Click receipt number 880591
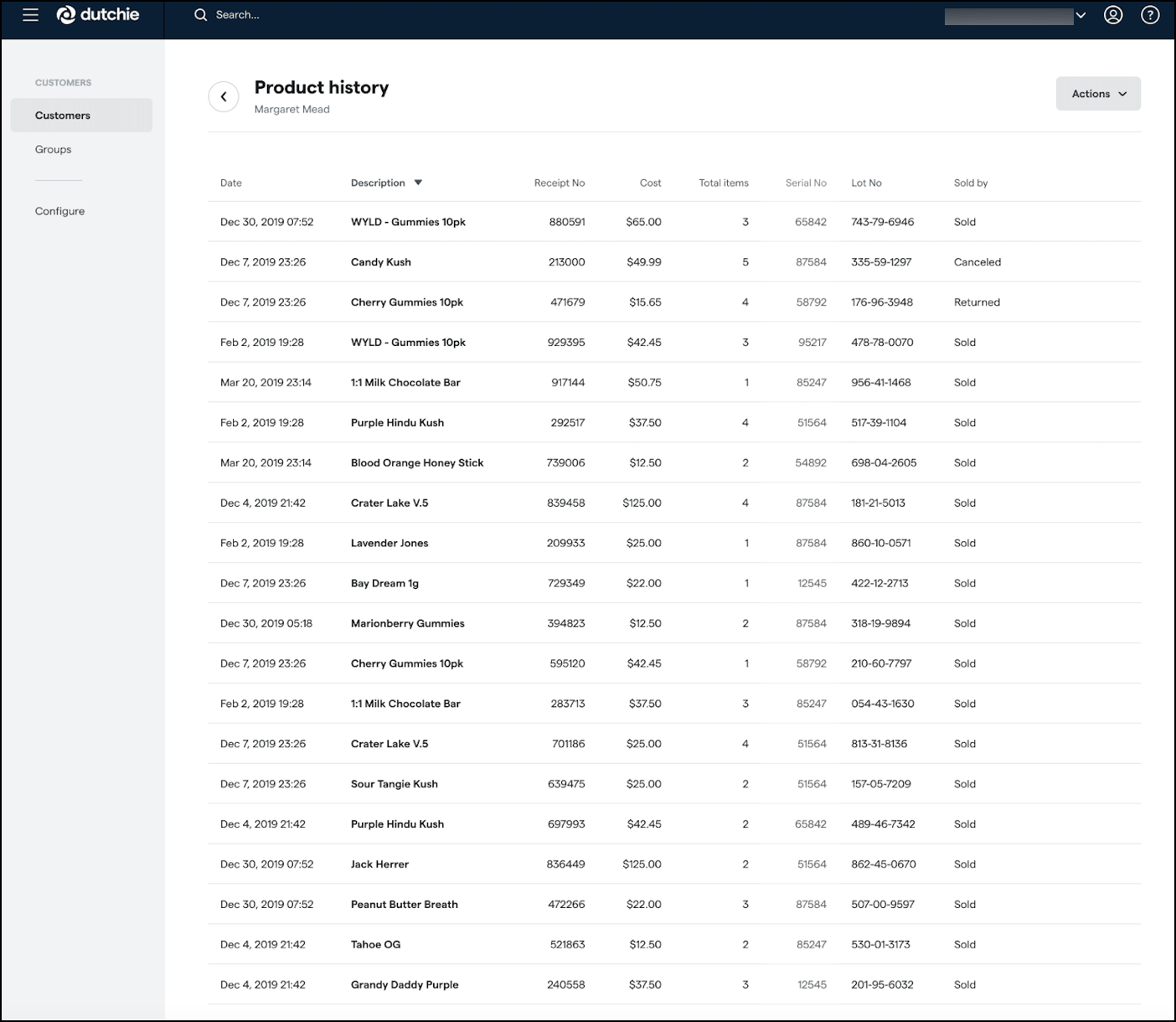Image resolution: width=1176 pixels, height=1022 pixels. 569,221
